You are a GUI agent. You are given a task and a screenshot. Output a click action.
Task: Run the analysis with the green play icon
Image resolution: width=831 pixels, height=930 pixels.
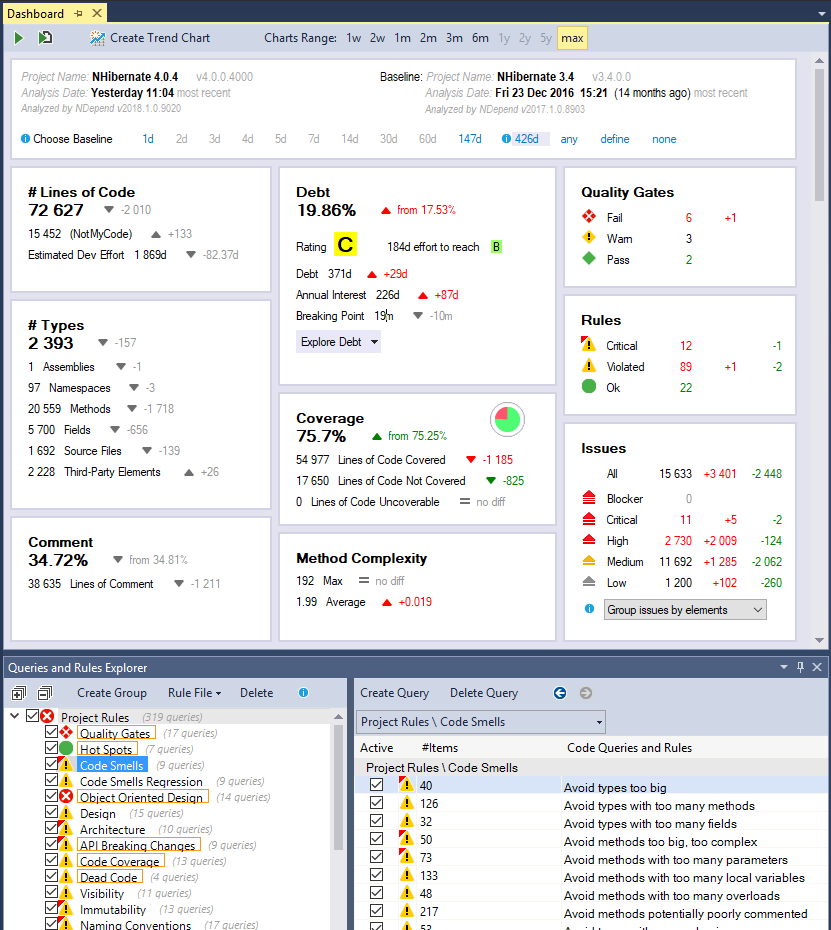[18, 38]
